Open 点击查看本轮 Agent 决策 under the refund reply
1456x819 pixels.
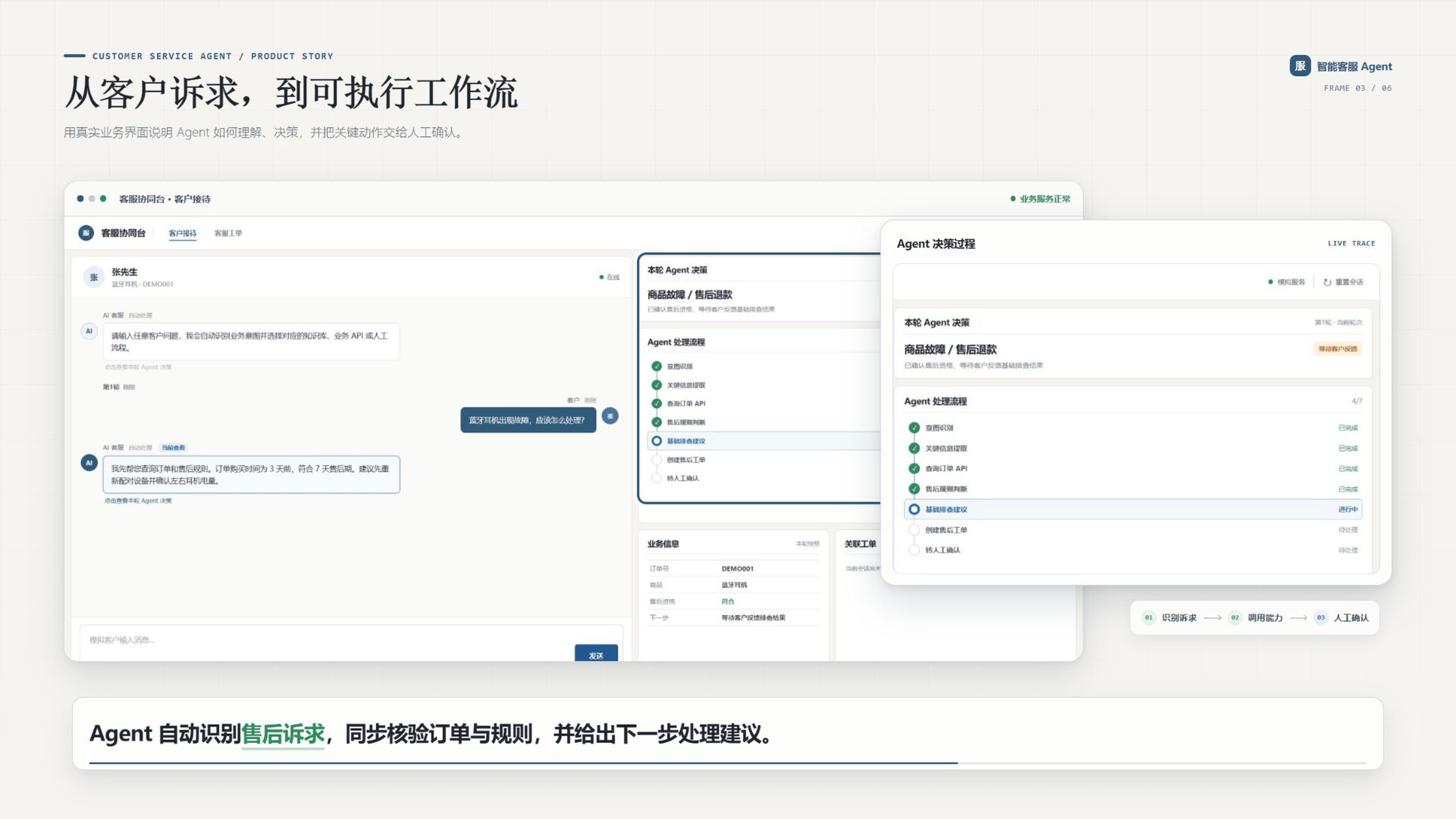(x=138, y=501)
